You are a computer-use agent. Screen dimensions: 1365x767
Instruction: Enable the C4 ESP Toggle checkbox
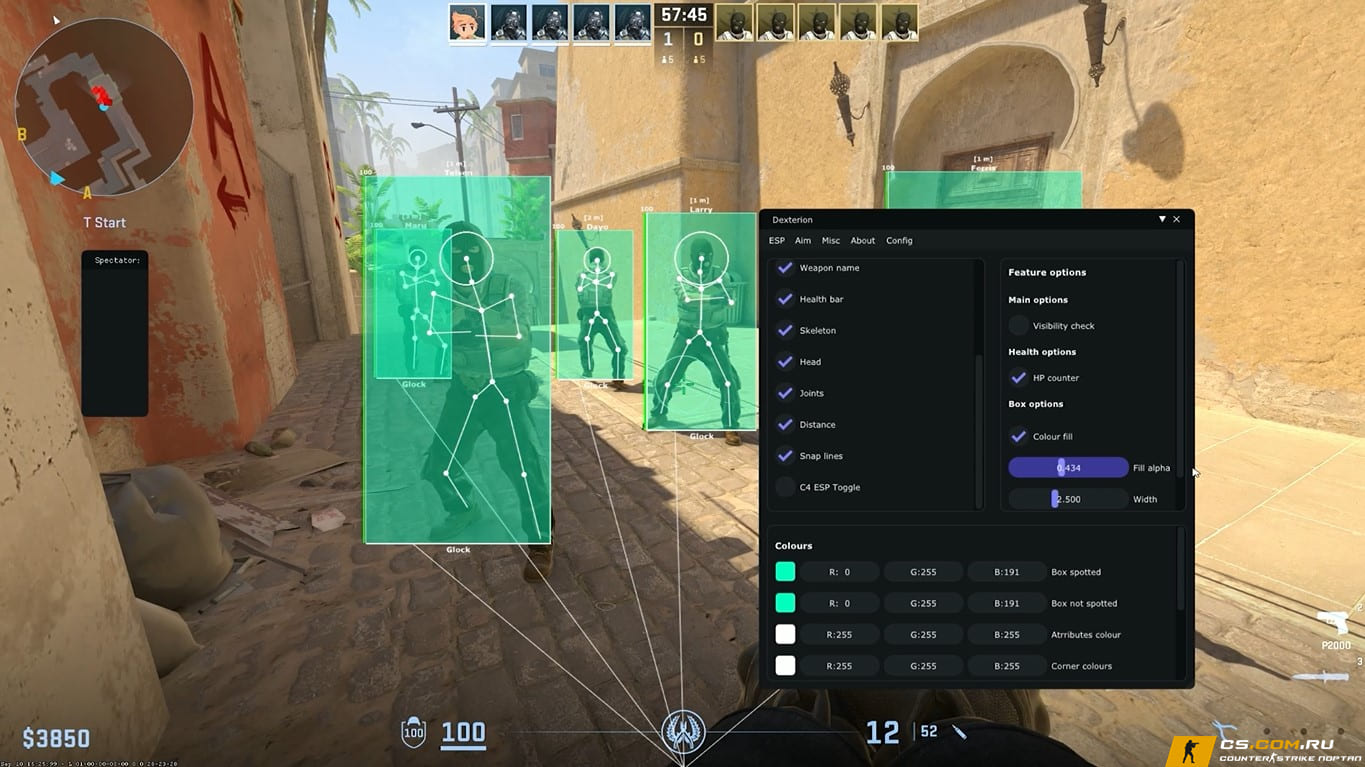tap(786, 487)
